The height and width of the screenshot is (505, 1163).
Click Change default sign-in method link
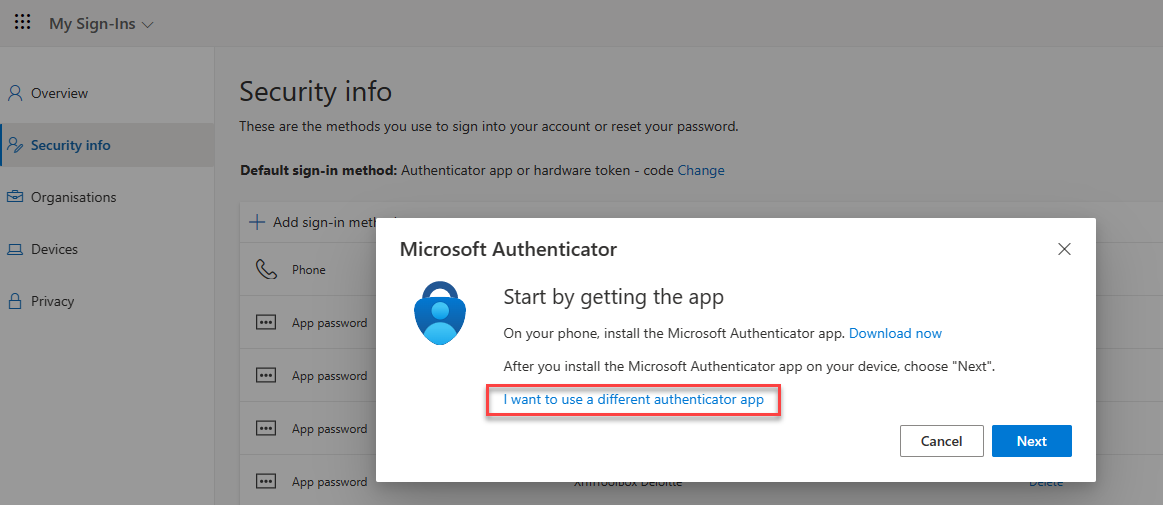[x=700, y=170]
